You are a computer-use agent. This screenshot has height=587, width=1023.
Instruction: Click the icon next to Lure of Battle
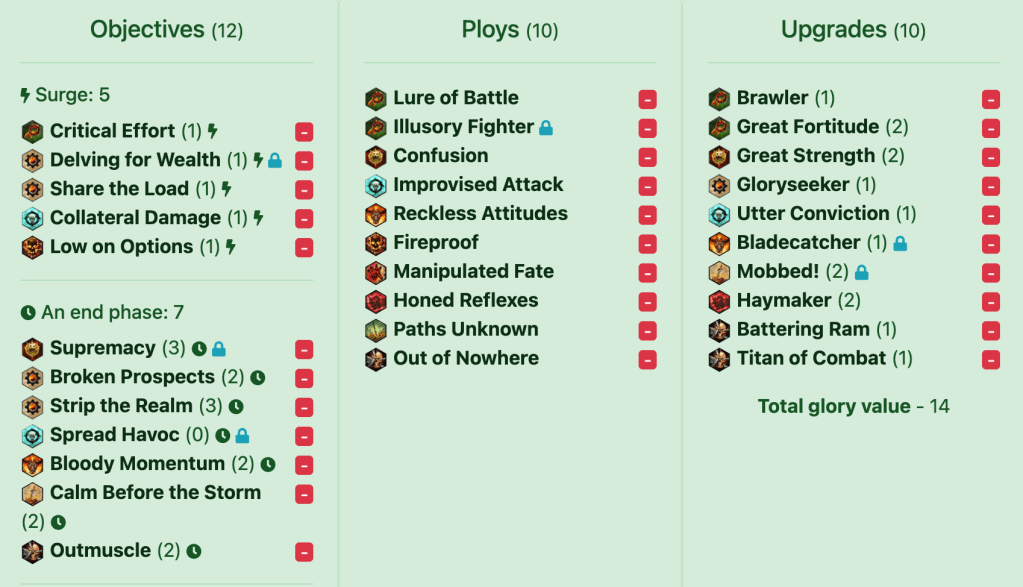(x=375, y=98)
